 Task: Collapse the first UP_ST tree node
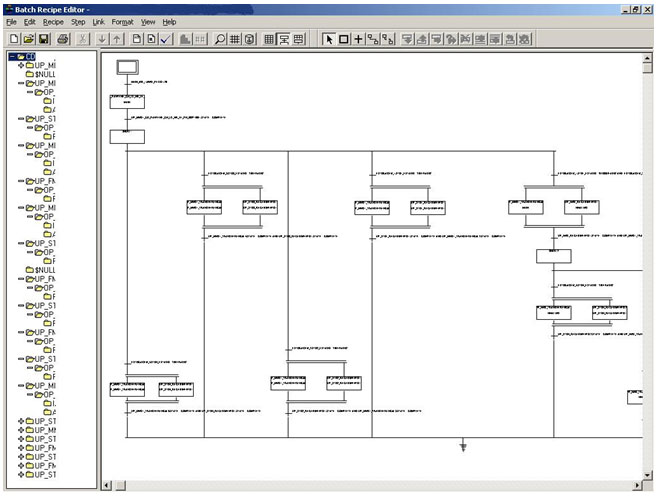click(x=20, y=118)
